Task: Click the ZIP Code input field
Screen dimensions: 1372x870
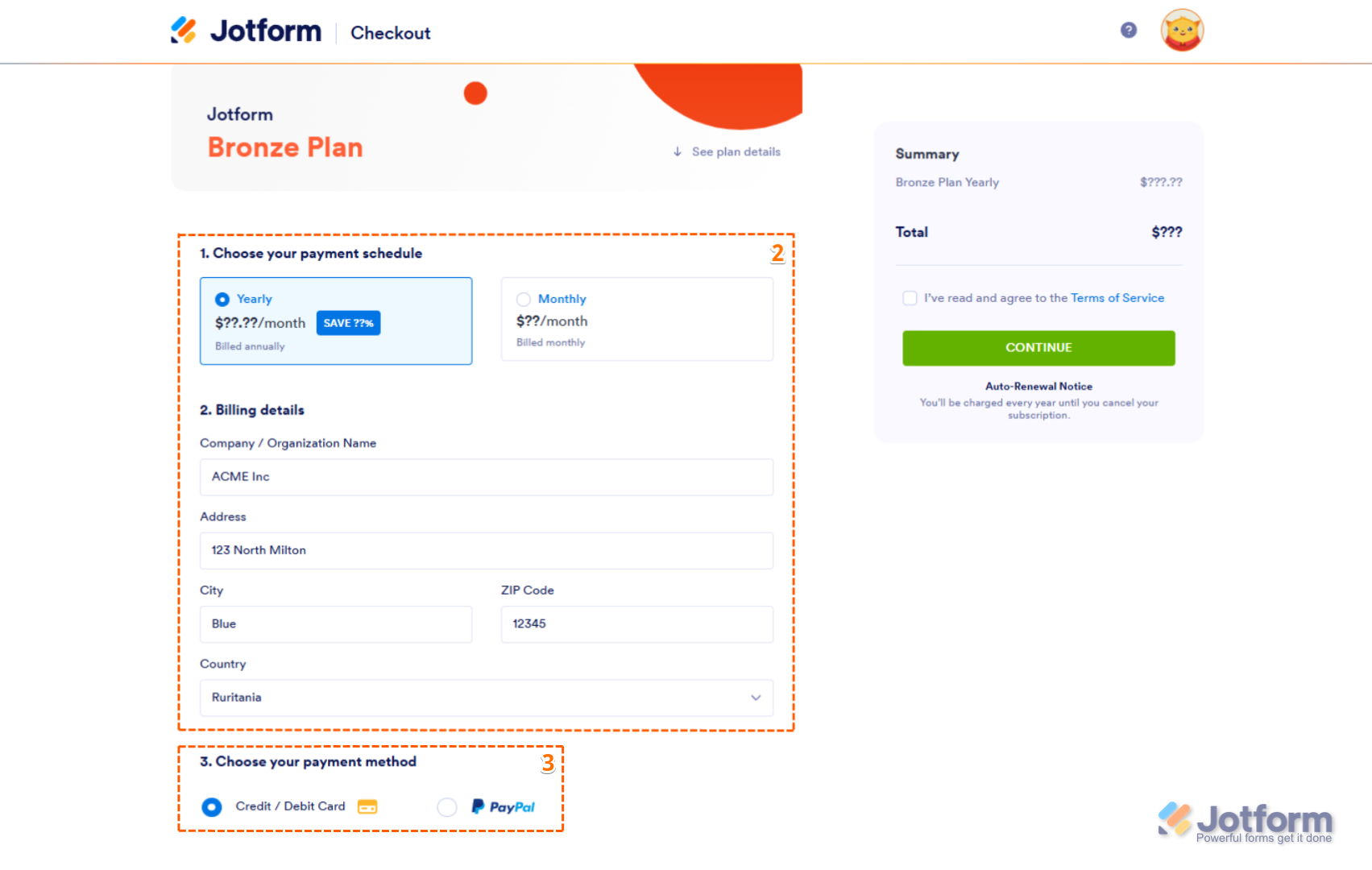Action: pos(636,624)
